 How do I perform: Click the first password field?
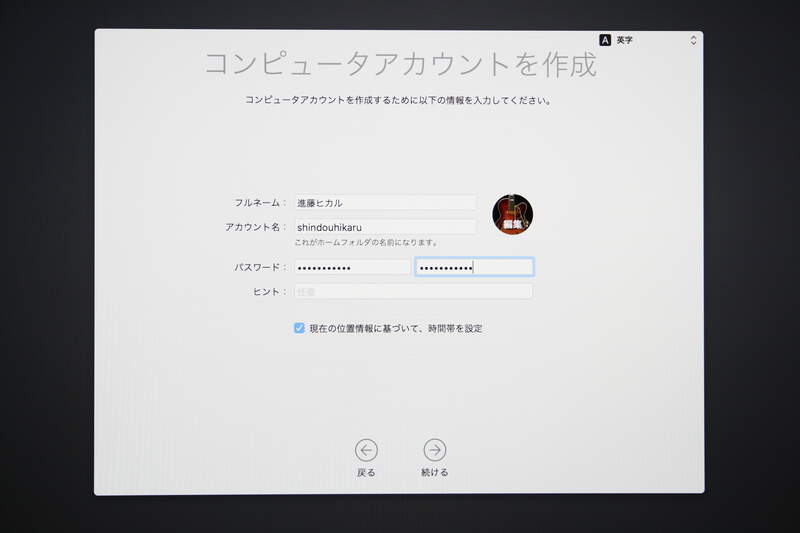pos(352,267)
